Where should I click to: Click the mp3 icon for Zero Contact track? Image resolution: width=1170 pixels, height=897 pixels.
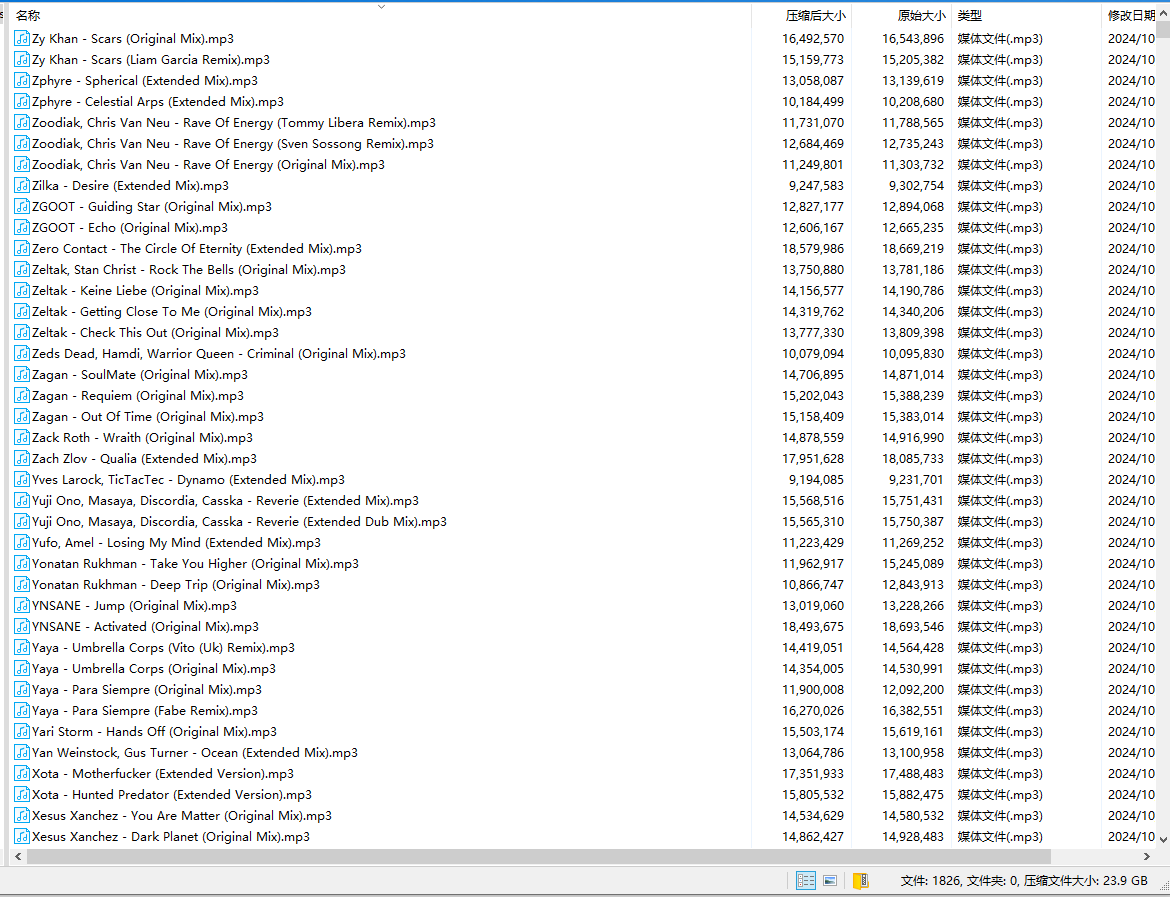point(22,249)
